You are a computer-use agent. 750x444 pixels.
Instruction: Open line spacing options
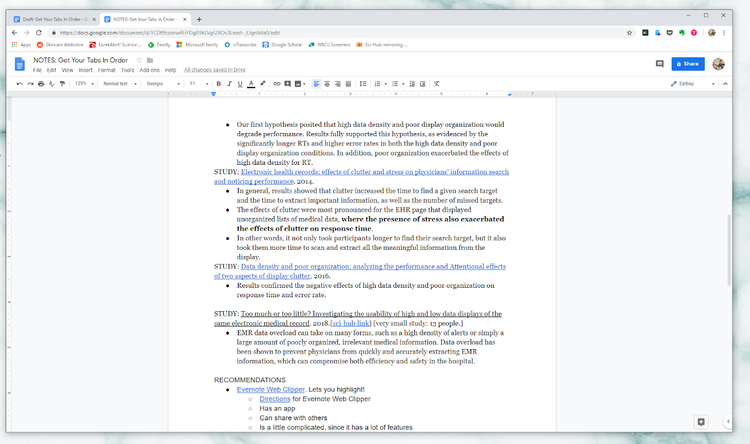pyautogui.click(x=363, y=84)
